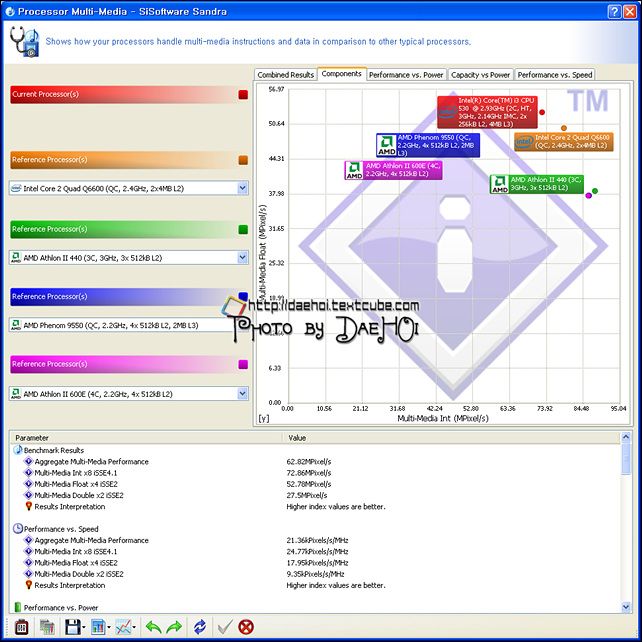Go back with the green left arrow
Screen dimensions: 642x642
154,627
